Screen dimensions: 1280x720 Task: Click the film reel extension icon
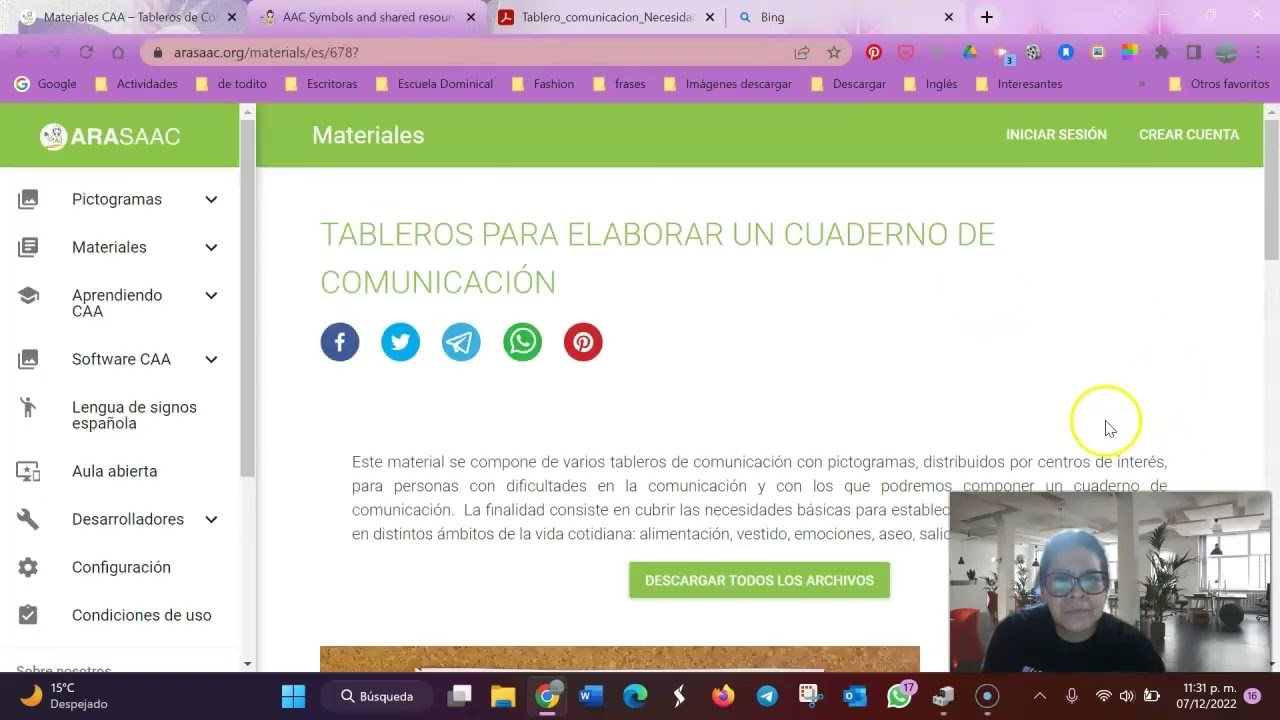[1033, 52]
